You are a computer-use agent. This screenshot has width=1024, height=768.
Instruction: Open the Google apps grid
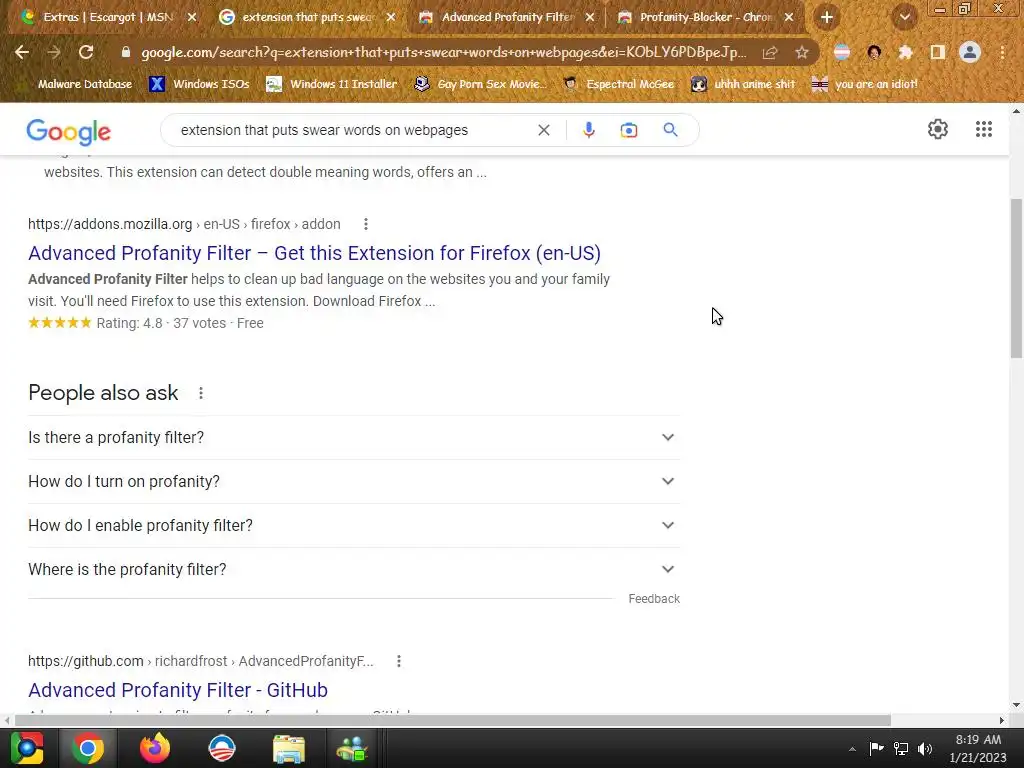(x=984, y=129)
